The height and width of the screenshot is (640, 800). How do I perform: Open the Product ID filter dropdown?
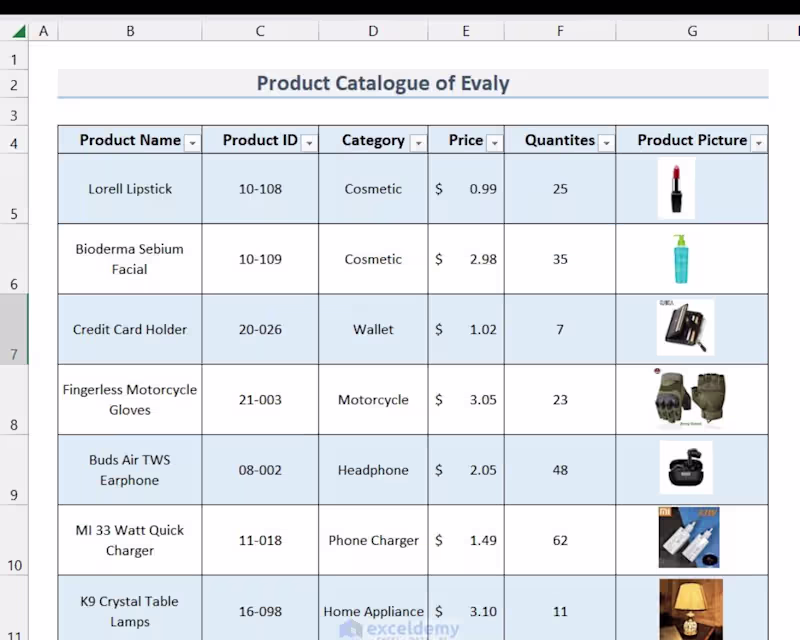[x=309, y=143]
